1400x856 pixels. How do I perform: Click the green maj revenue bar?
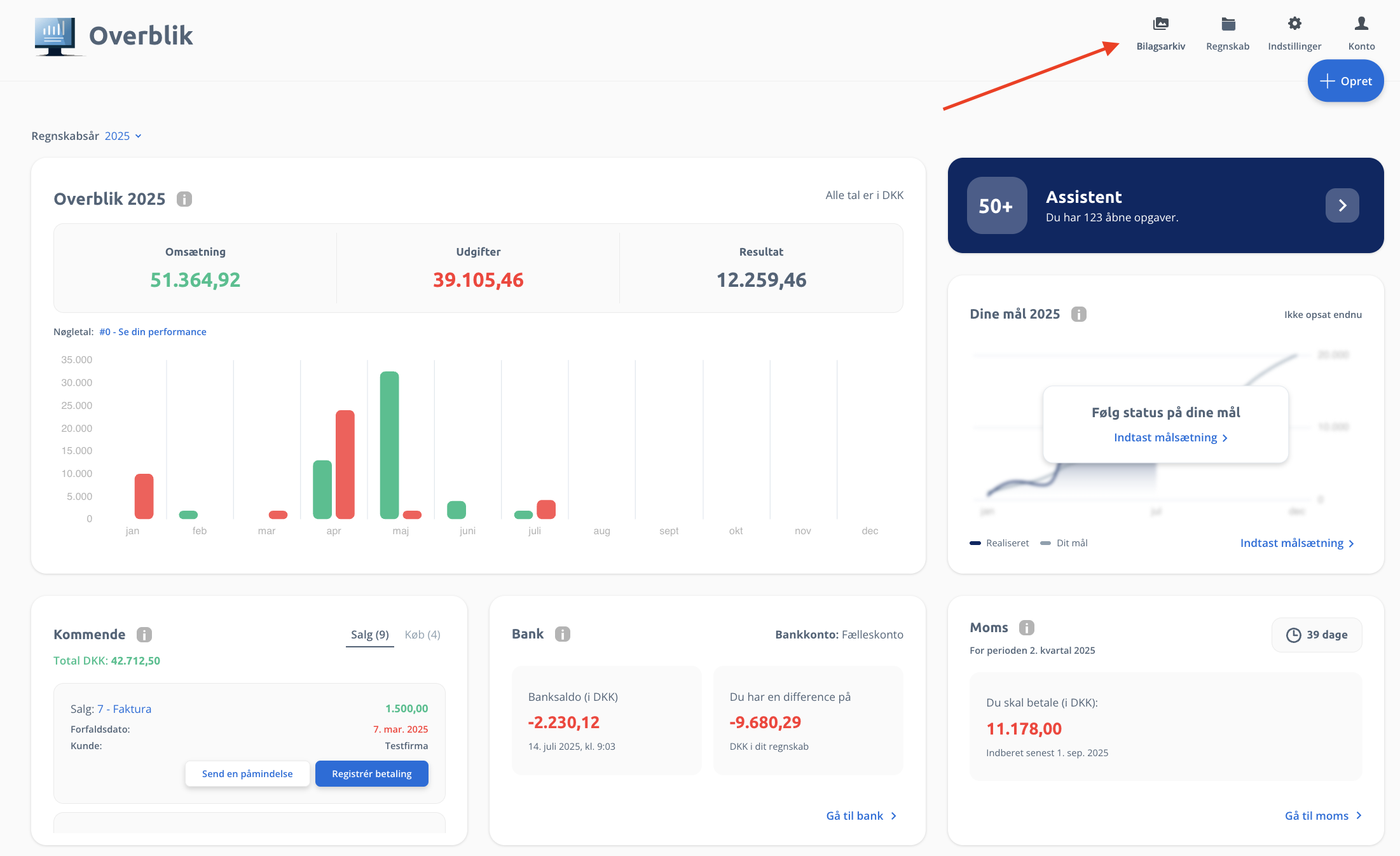[389, 445]
